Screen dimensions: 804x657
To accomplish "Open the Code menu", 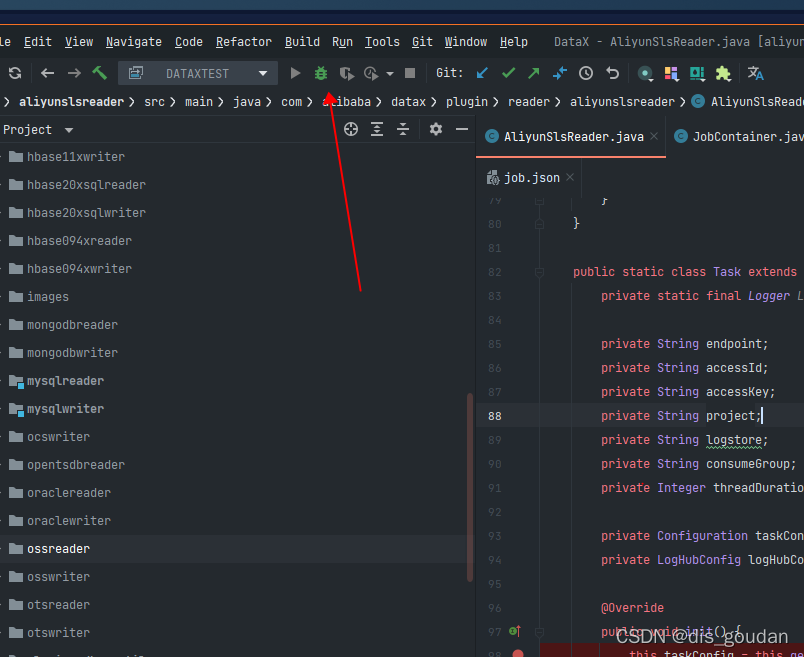I will 189,42.
